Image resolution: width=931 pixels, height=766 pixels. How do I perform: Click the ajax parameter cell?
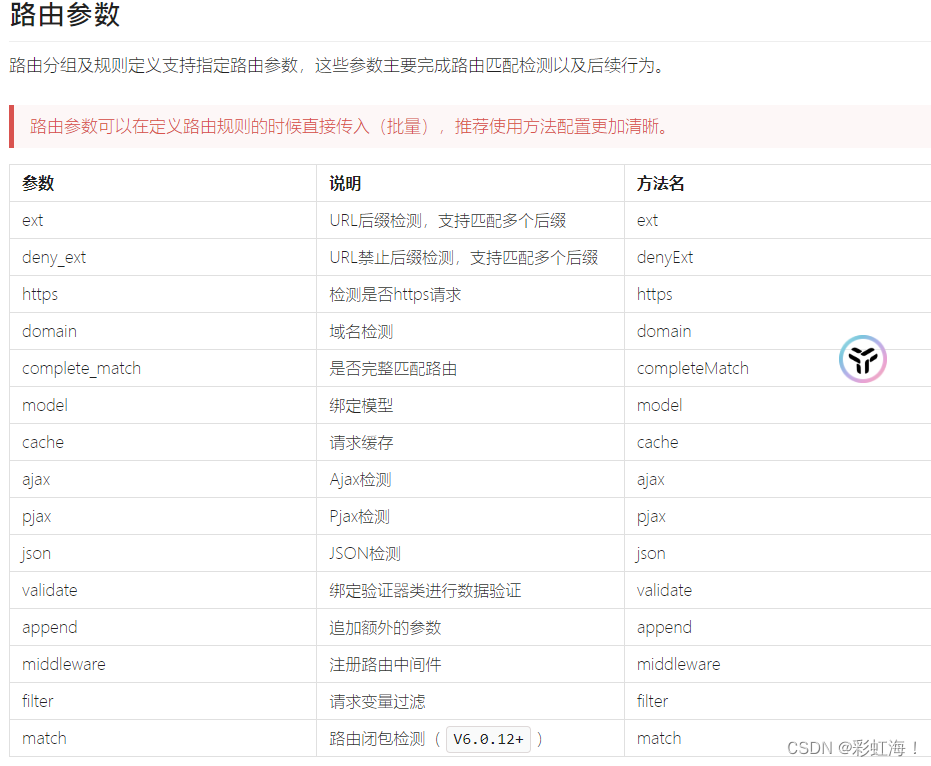(x=36, y=479)
